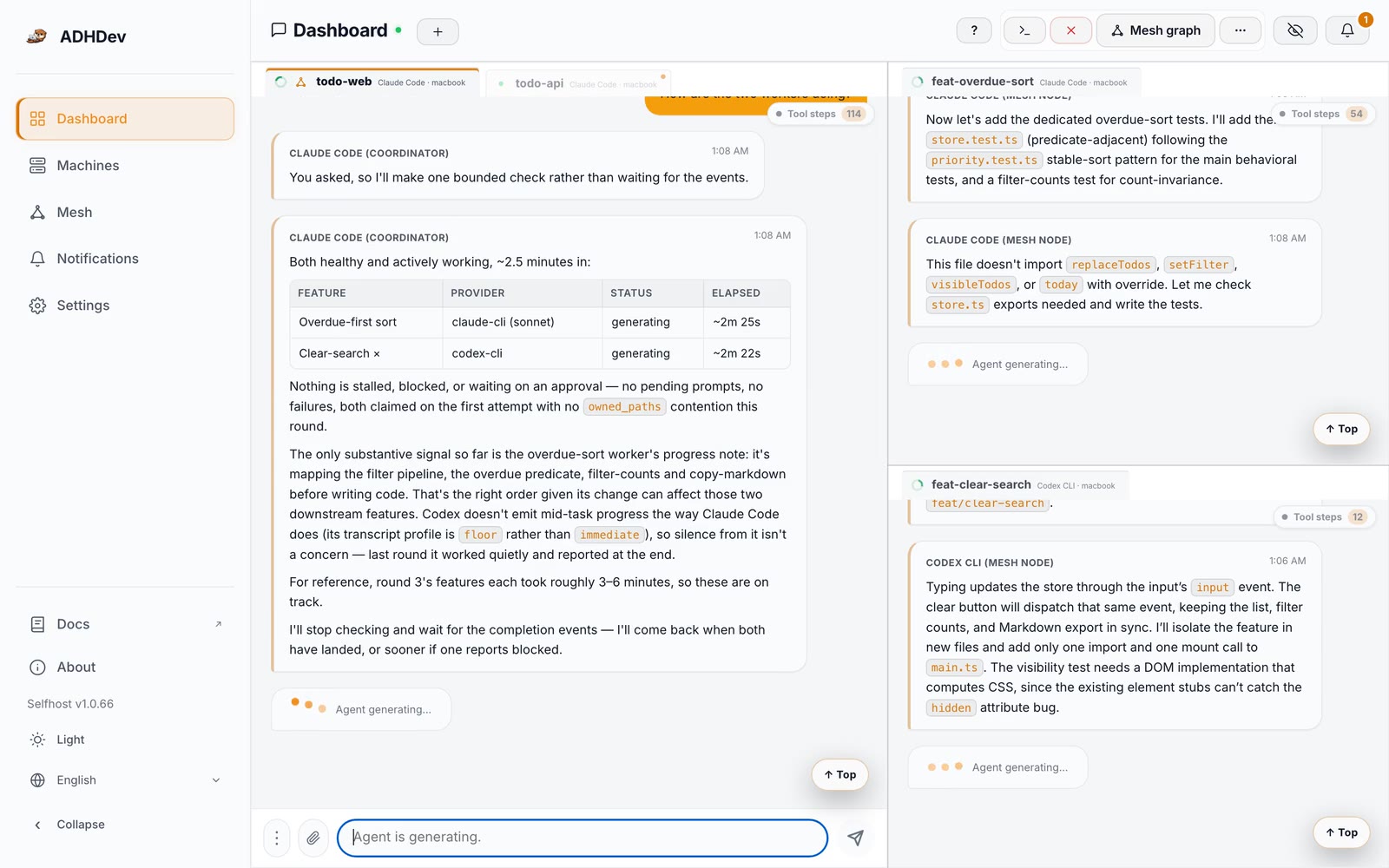The image size is (1389, 868).
Task: Select the feat-clear-search tab
Action: pos(1016,485)
